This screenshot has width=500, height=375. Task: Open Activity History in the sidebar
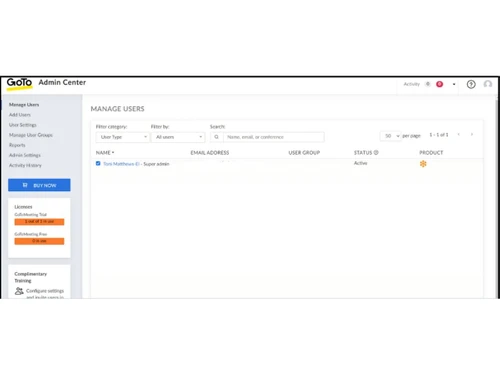(25, 165)
